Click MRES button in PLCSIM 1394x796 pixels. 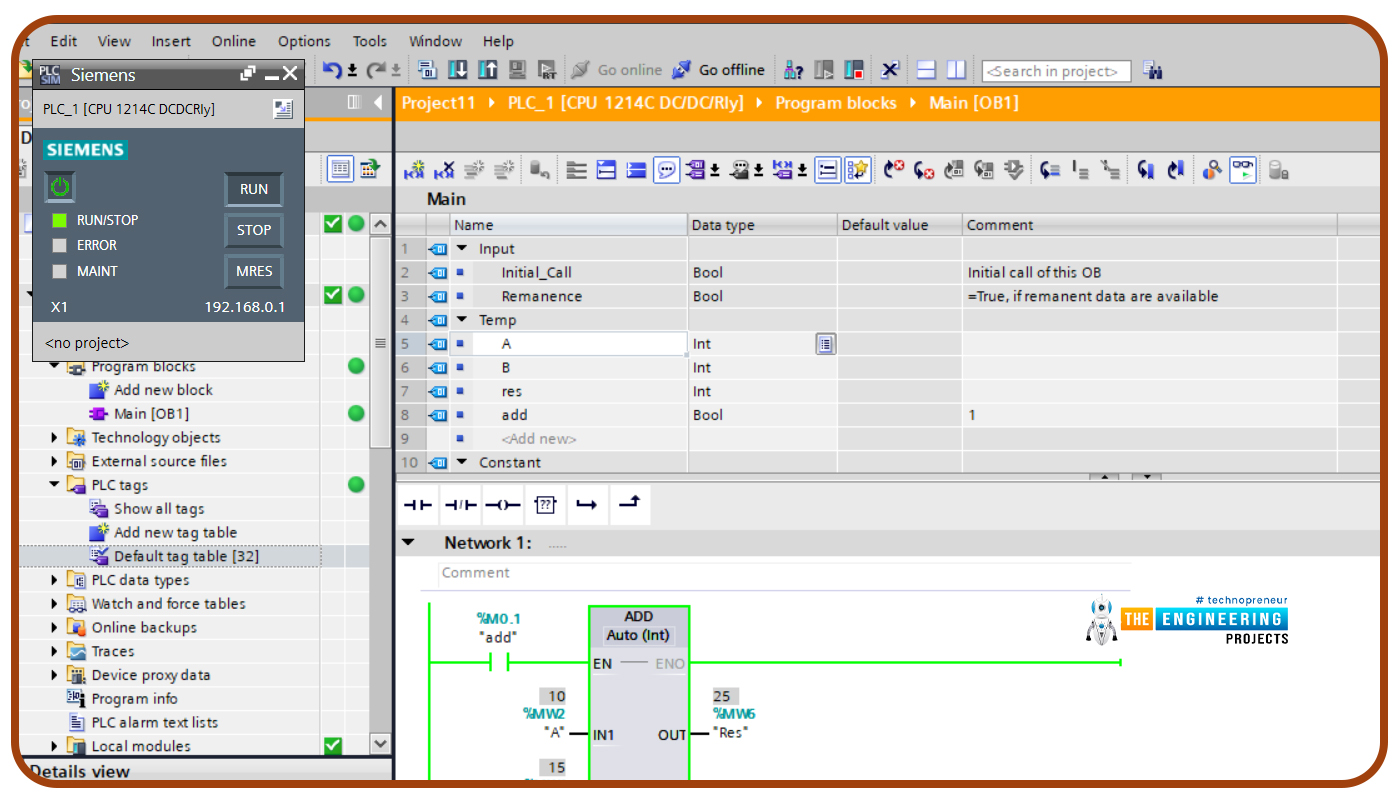254,271
